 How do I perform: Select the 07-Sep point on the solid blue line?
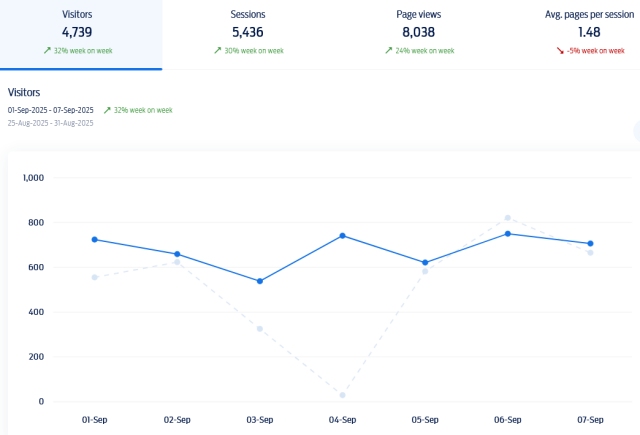point(590,243)
